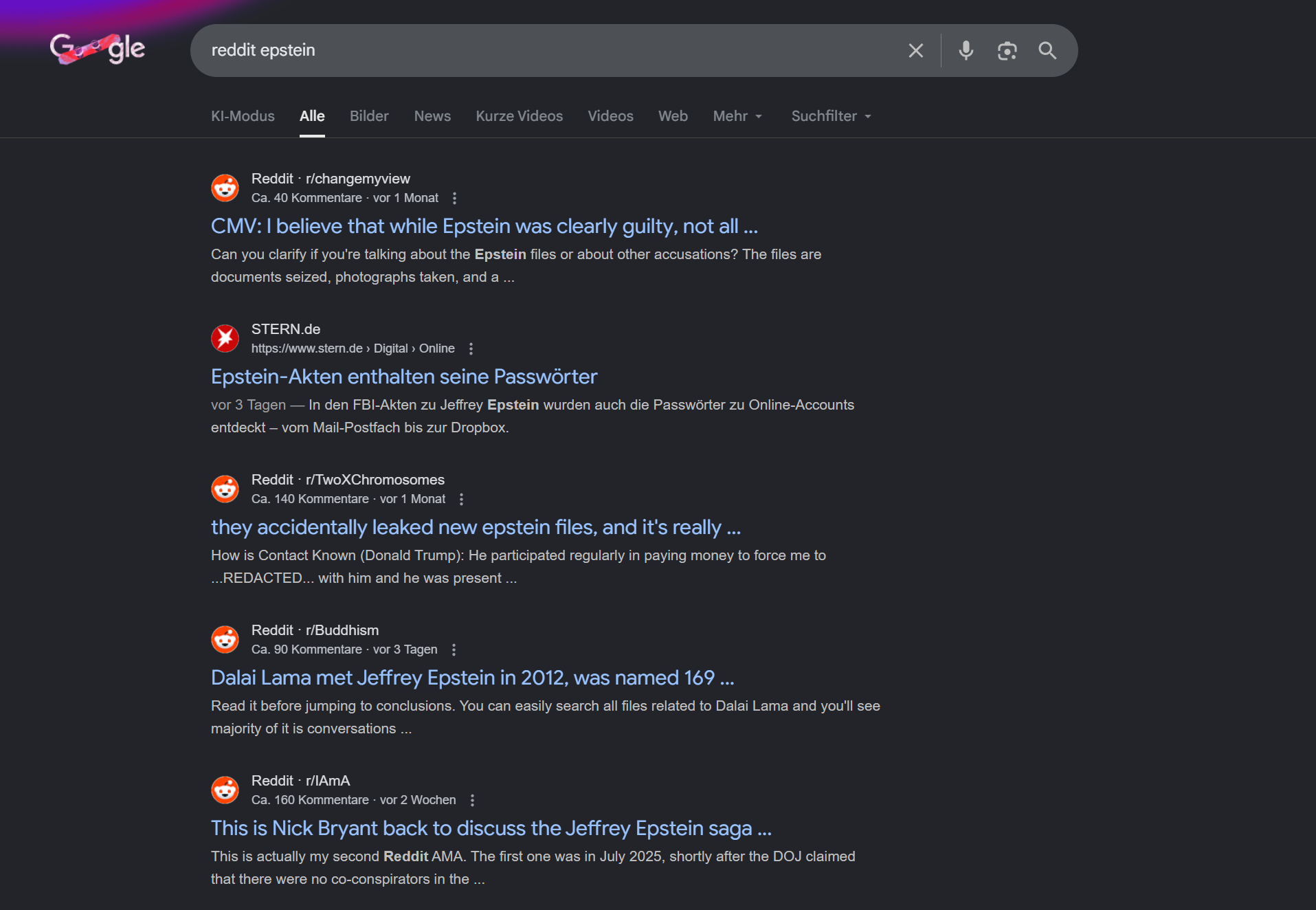Go to Google home via the logo
Viewport: 1316px width, 910px height.
98,49
